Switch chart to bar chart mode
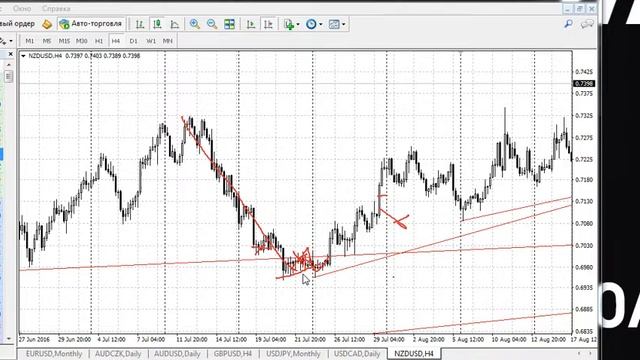The image size is (640, 360). tap(140, 24)
